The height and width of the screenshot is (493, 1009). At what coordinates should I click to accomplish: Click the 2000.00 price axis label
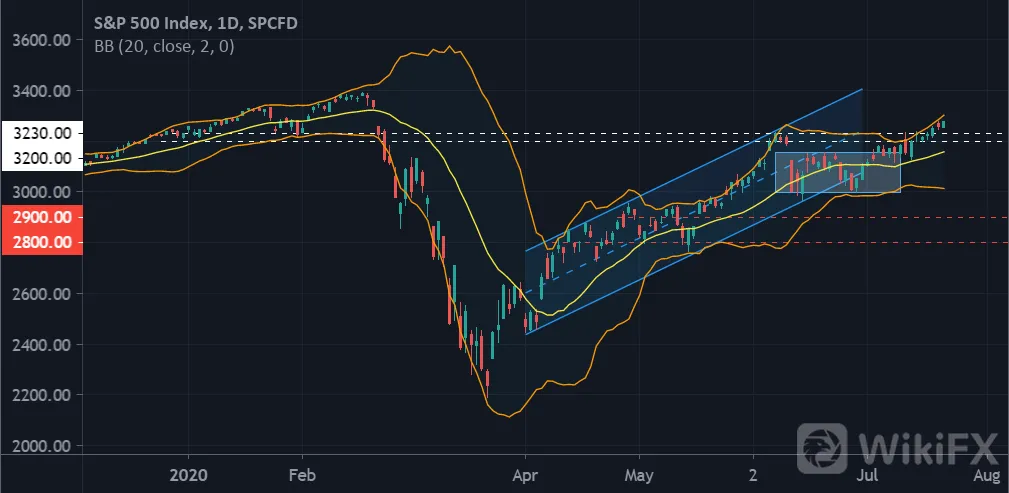point(42,445)
